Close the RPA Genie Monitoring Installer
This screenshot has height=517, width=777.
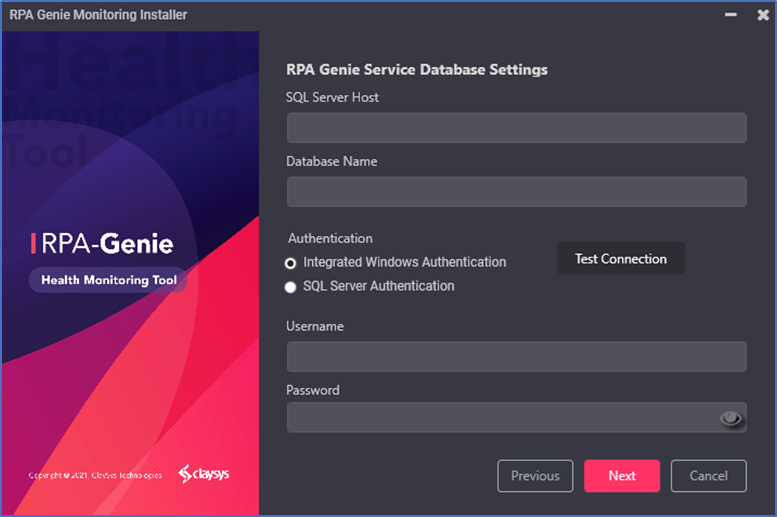click(x=762, y=15)
